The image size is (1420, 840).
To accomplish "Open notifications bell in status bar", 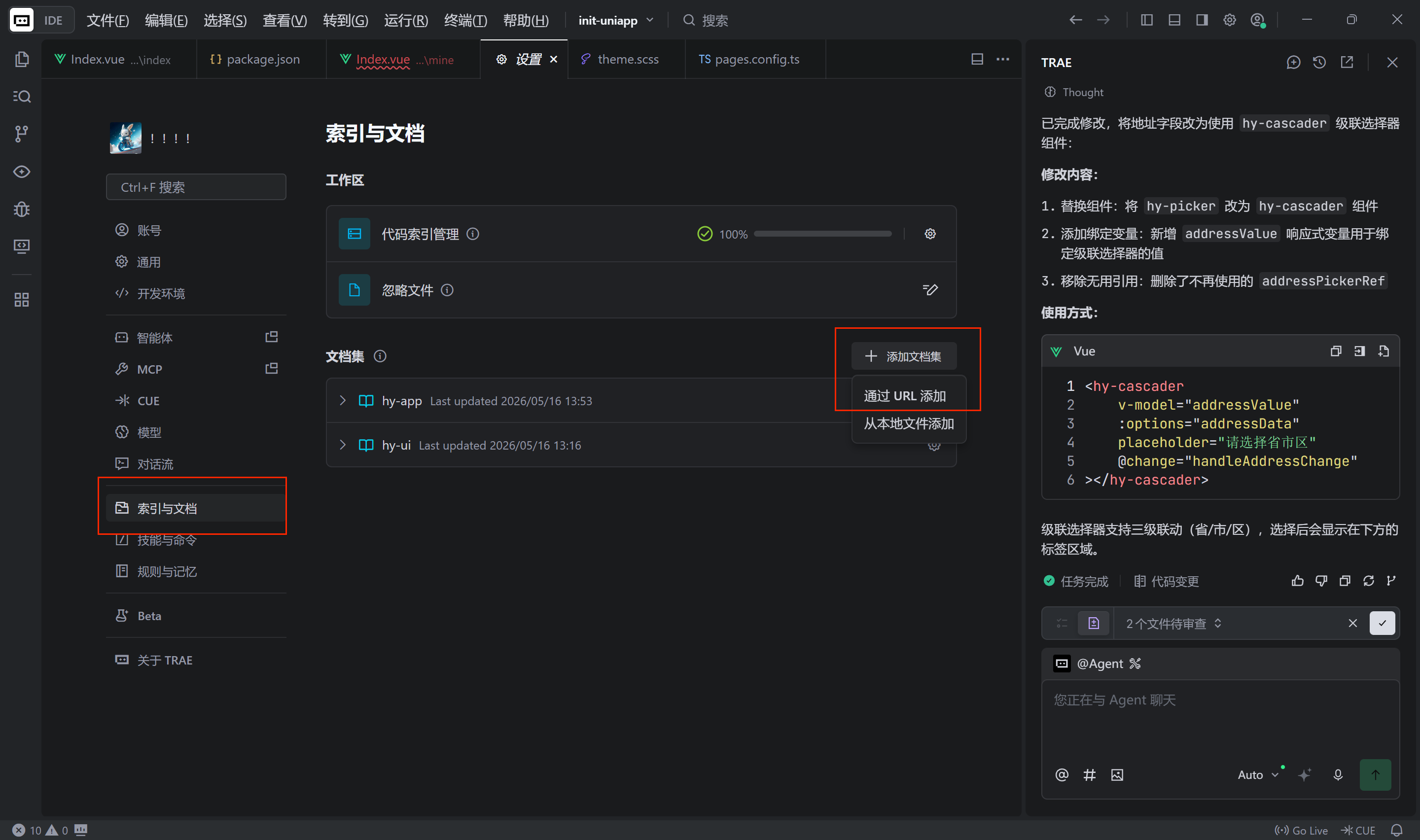I will pyautogui.click(x=1396, y=830).
